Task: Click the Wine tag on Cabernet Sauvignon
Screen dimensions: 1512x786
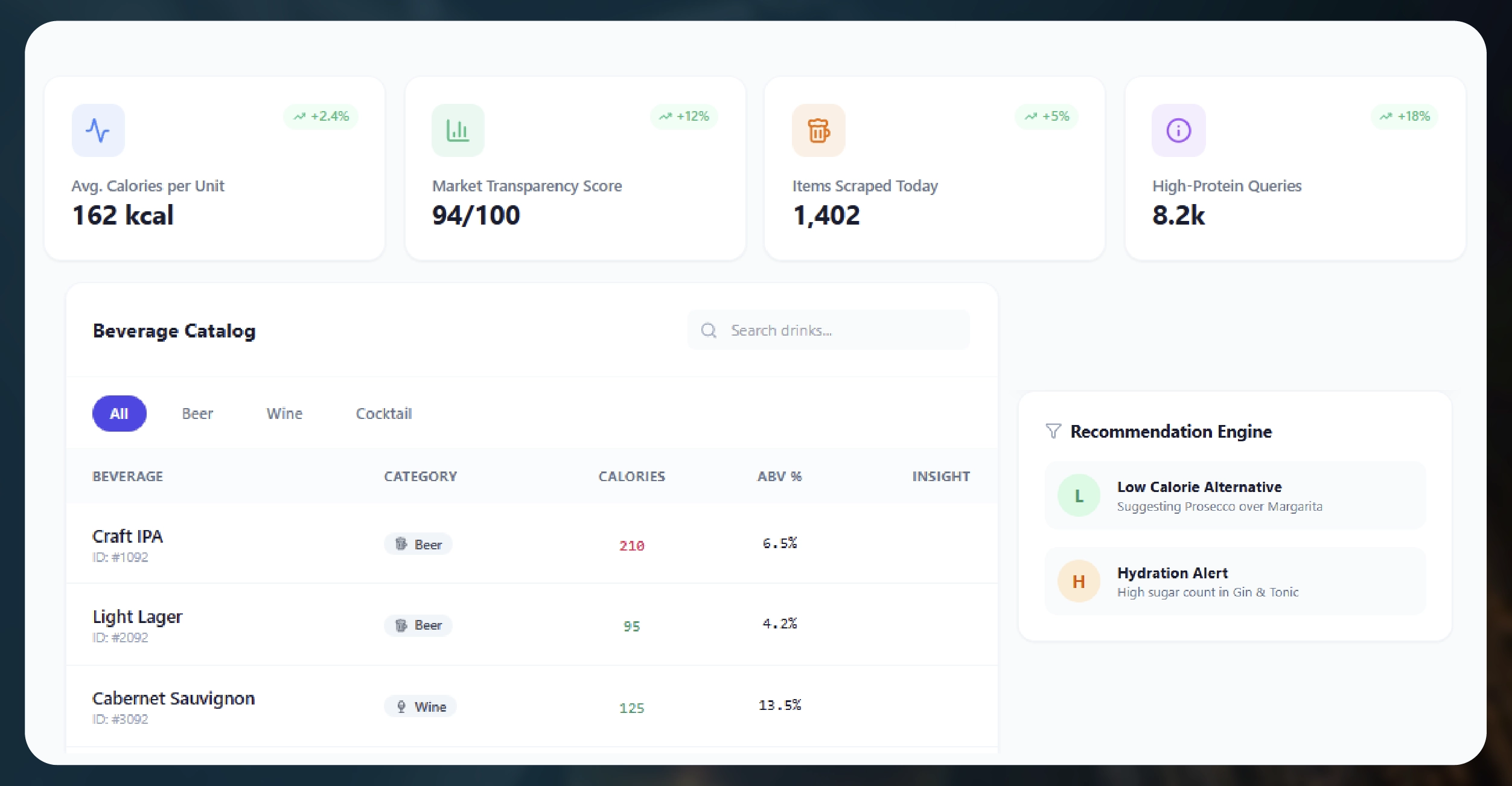Action: click(421, 707)
